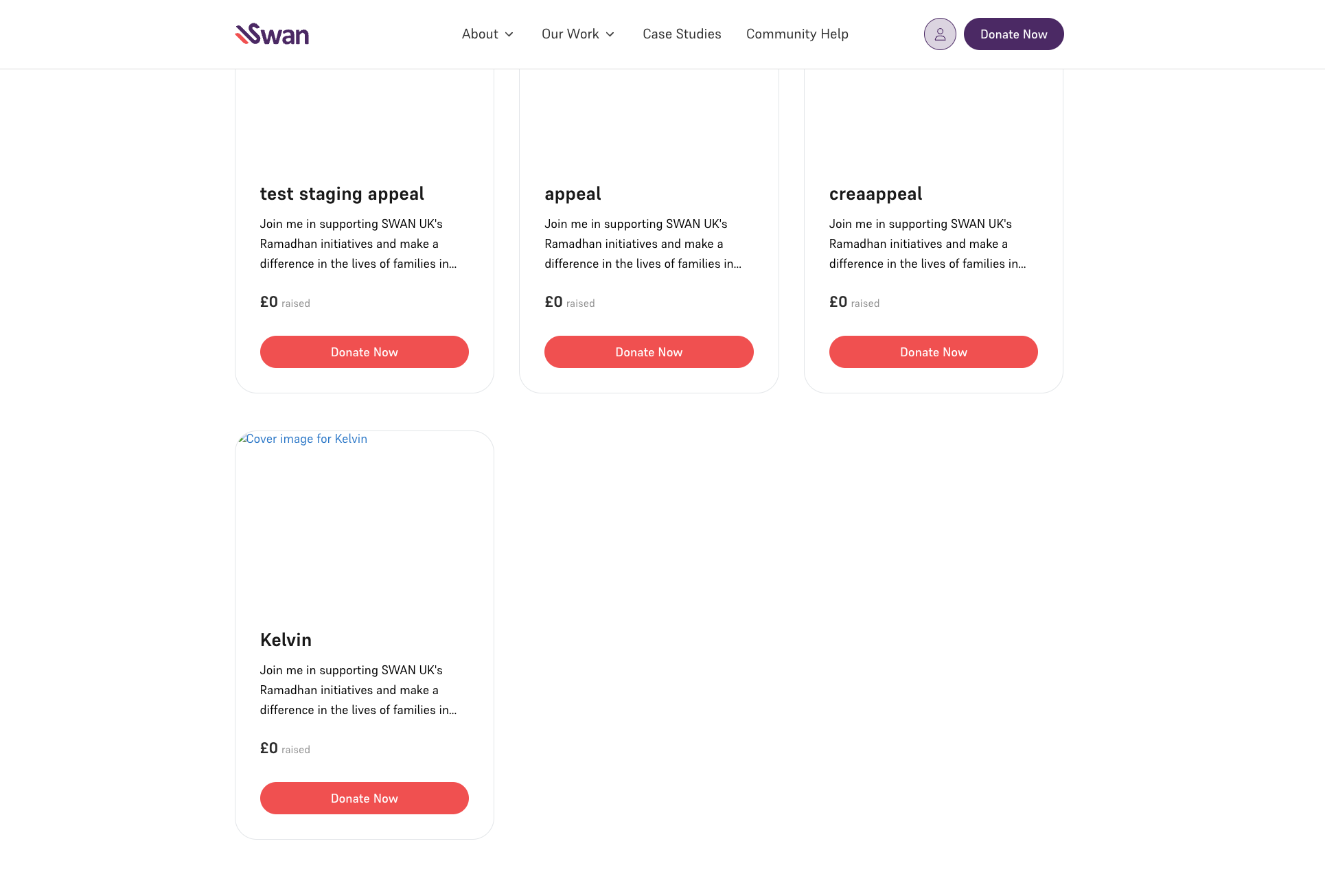Image resolution: width=1325 pixels, height=896 pixels.
Task: Open Community Help page
Action: click(x=797, y=34)
